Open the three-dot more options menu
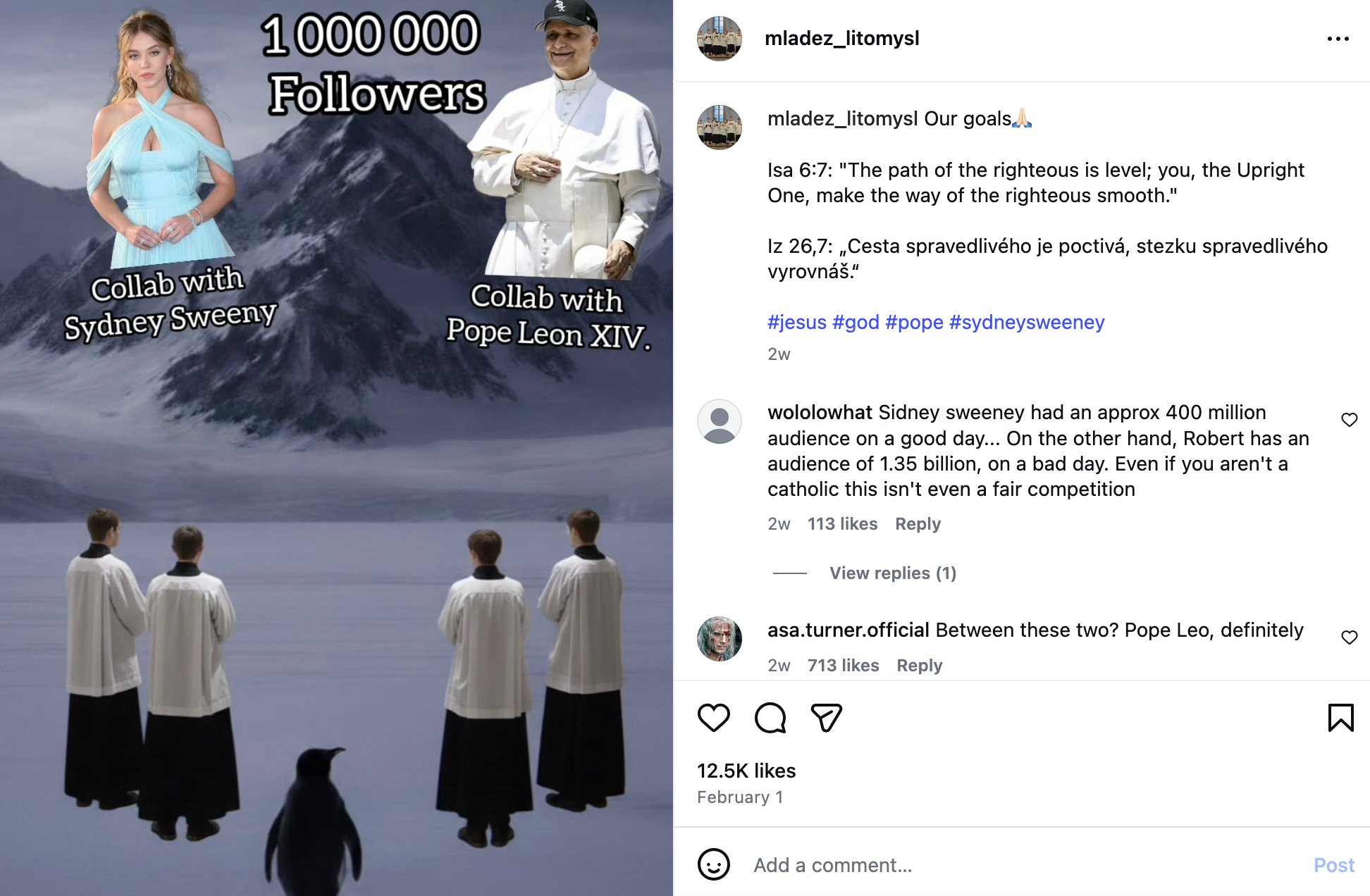 coord(1338,39)
